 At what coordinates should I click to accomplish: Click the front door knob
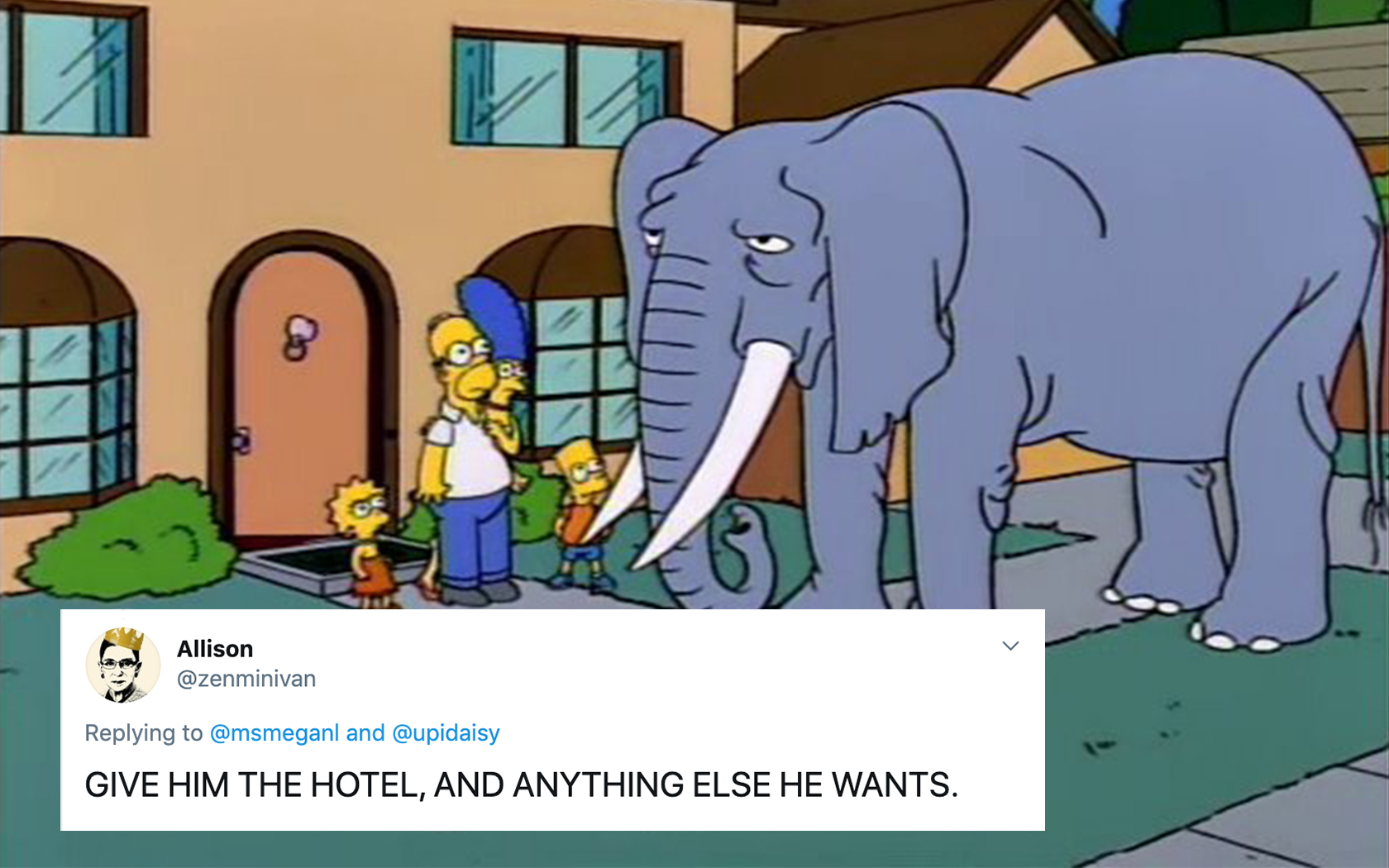(x=241, y=441)
